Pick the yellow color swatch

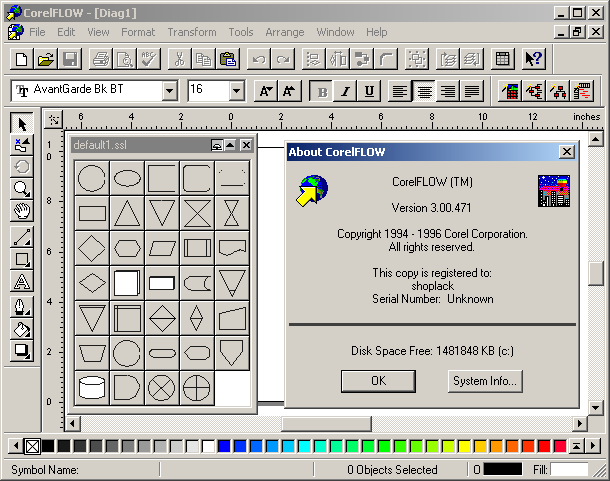464,446
